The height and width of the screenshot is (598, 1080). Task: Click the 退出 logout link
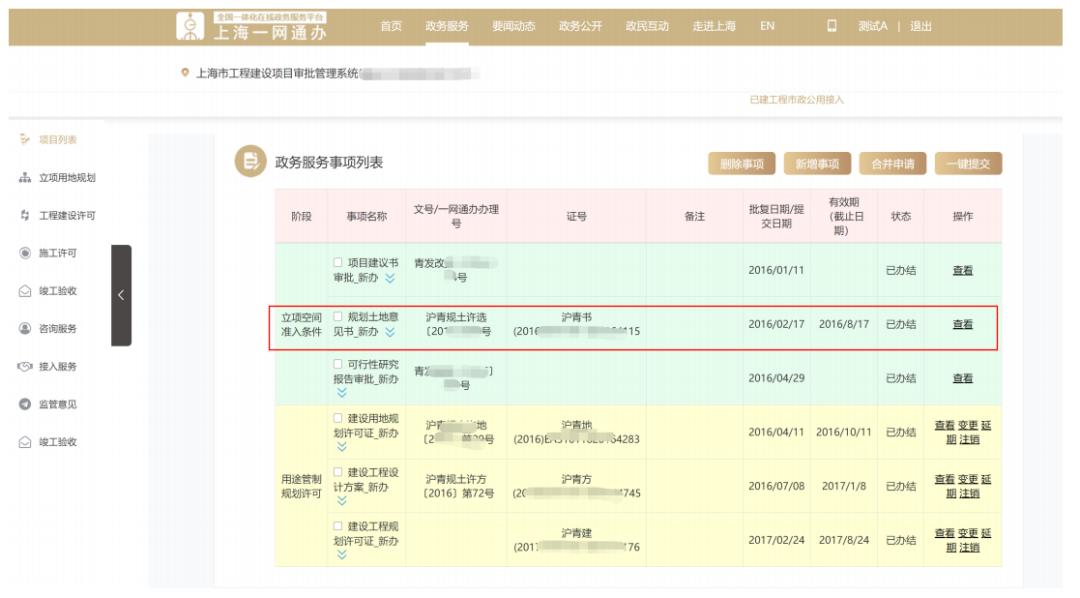[920, 26]
